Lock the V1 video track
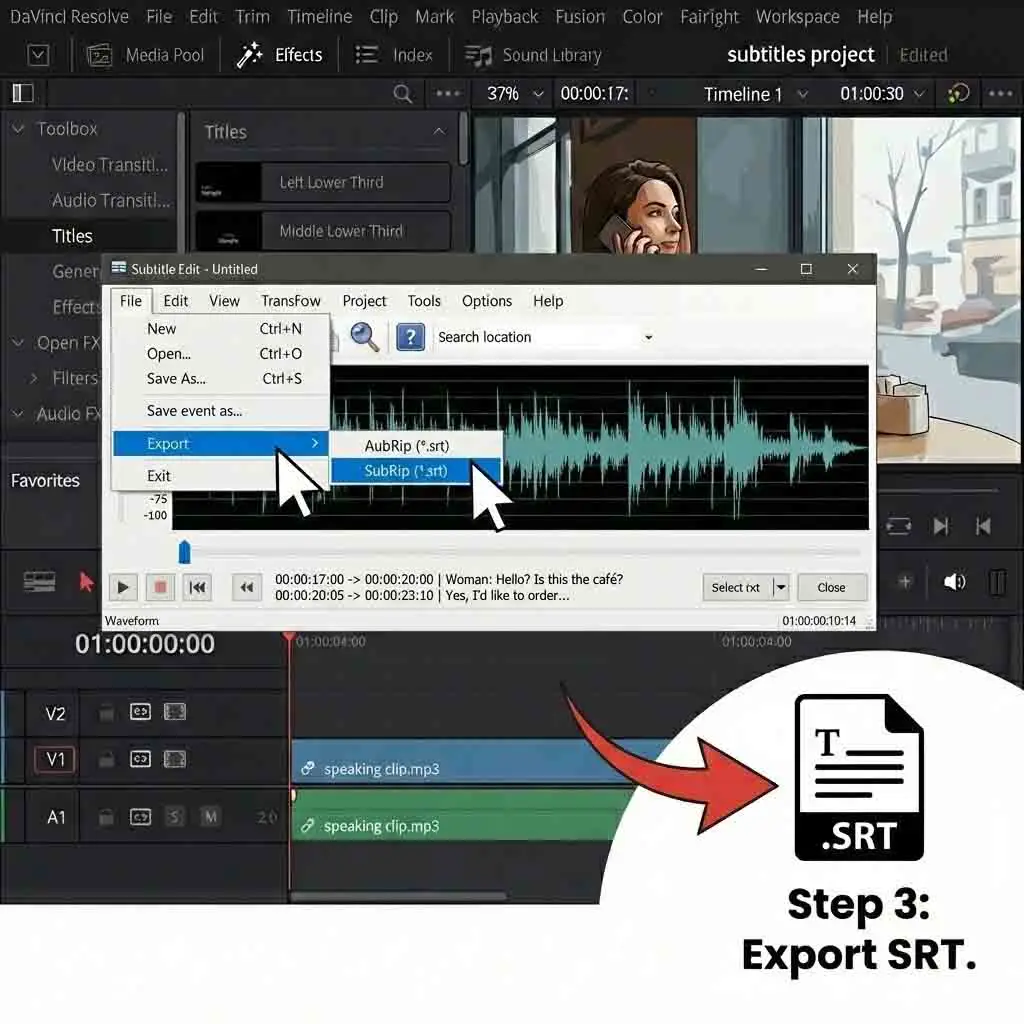This screenshot has width=1024, height=1024. click(x=106, y=759)
